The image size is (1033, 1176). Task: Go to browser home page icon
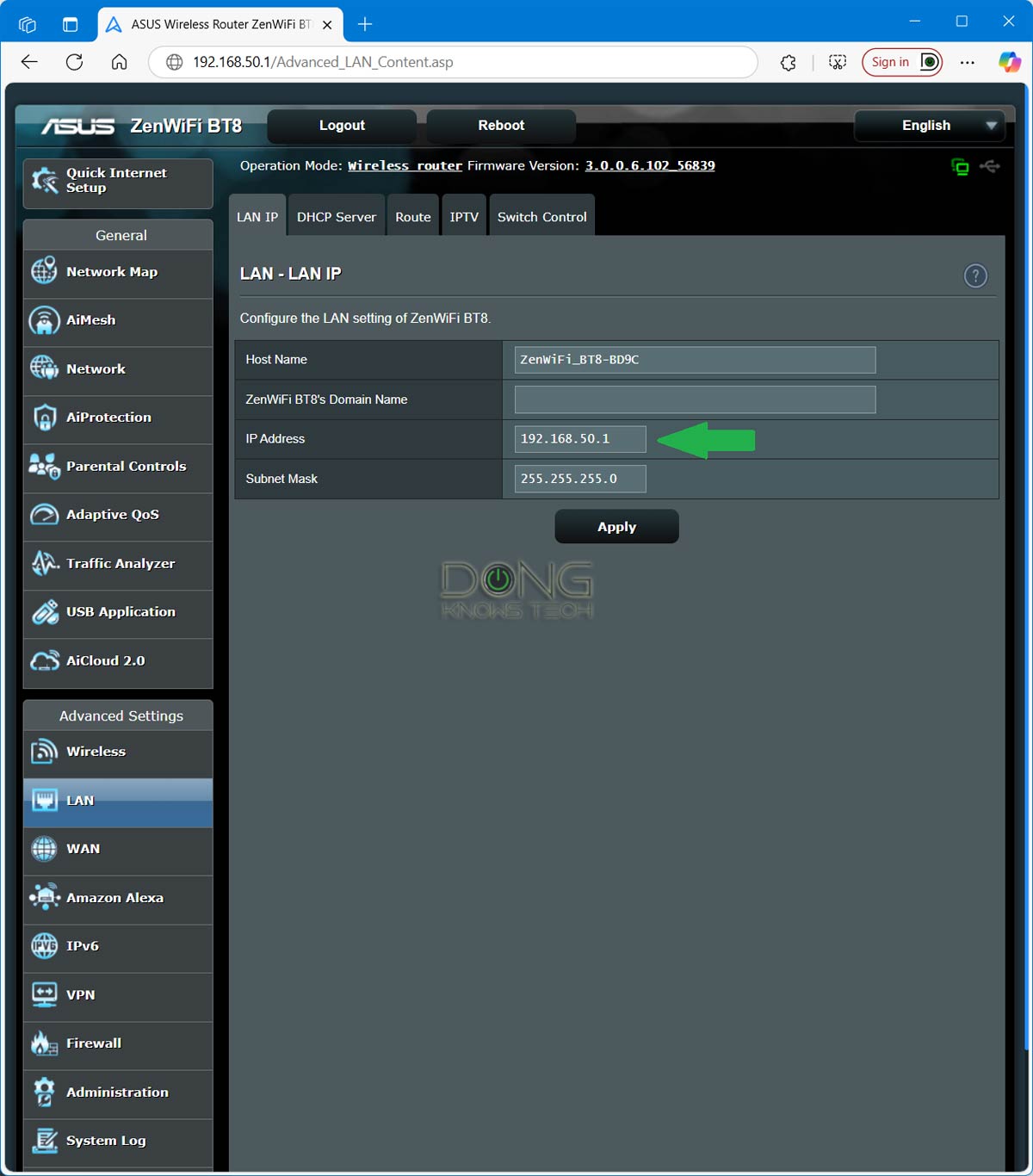coord(120,62)
